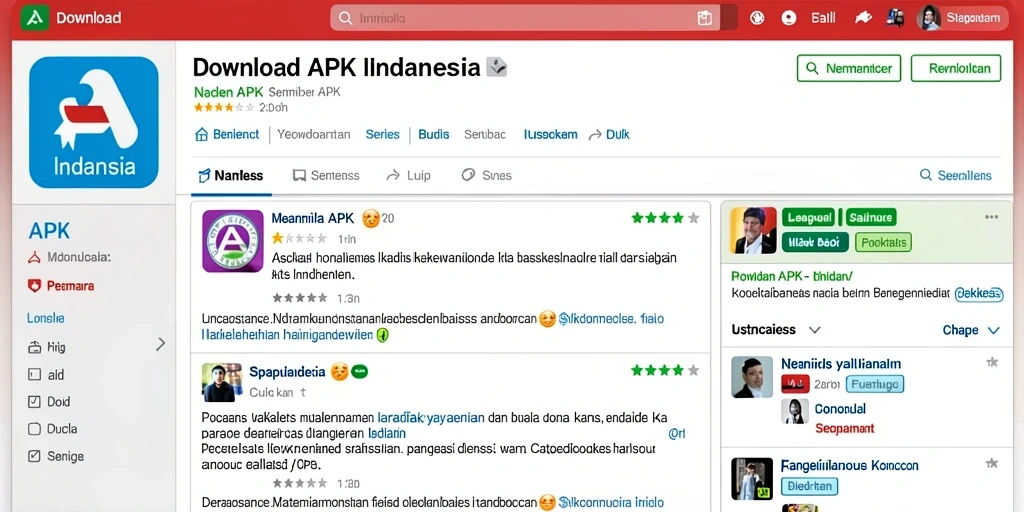Star the Fangeliianoue Koinccon entry

pyautogui.click(x=991, y=464)
